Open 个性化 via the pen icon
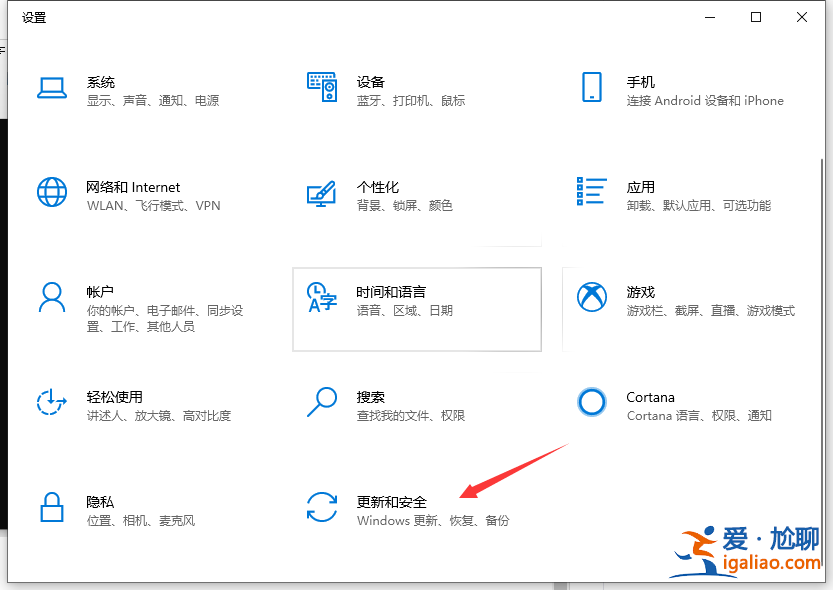 click(322, 195)
